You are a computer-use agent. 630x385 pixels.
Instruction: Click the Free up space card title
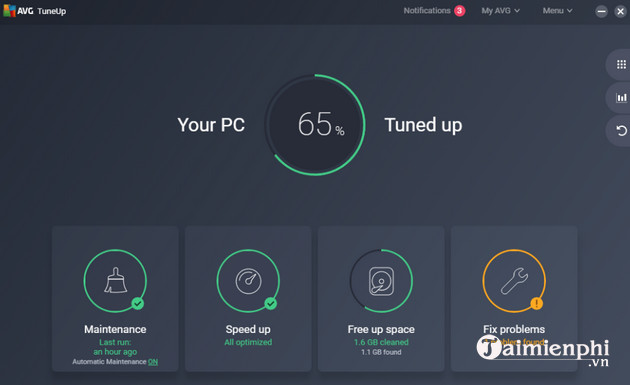click(381, 329)
